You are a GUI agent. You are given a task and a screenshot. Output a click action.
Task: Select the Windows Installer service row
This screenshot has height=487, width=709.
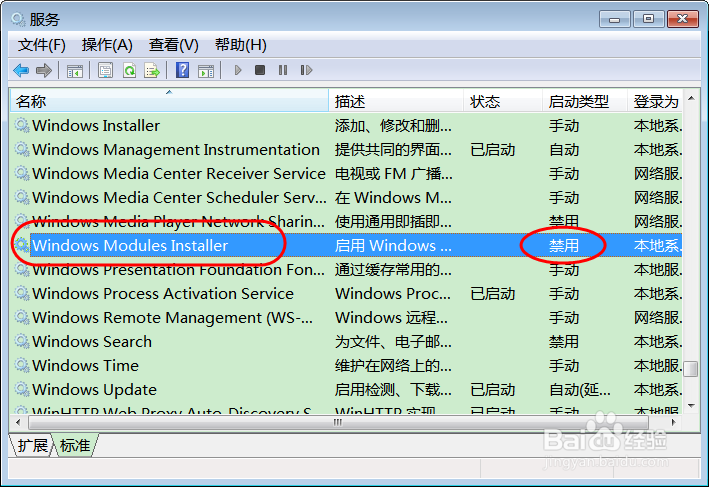click(346, 125)
